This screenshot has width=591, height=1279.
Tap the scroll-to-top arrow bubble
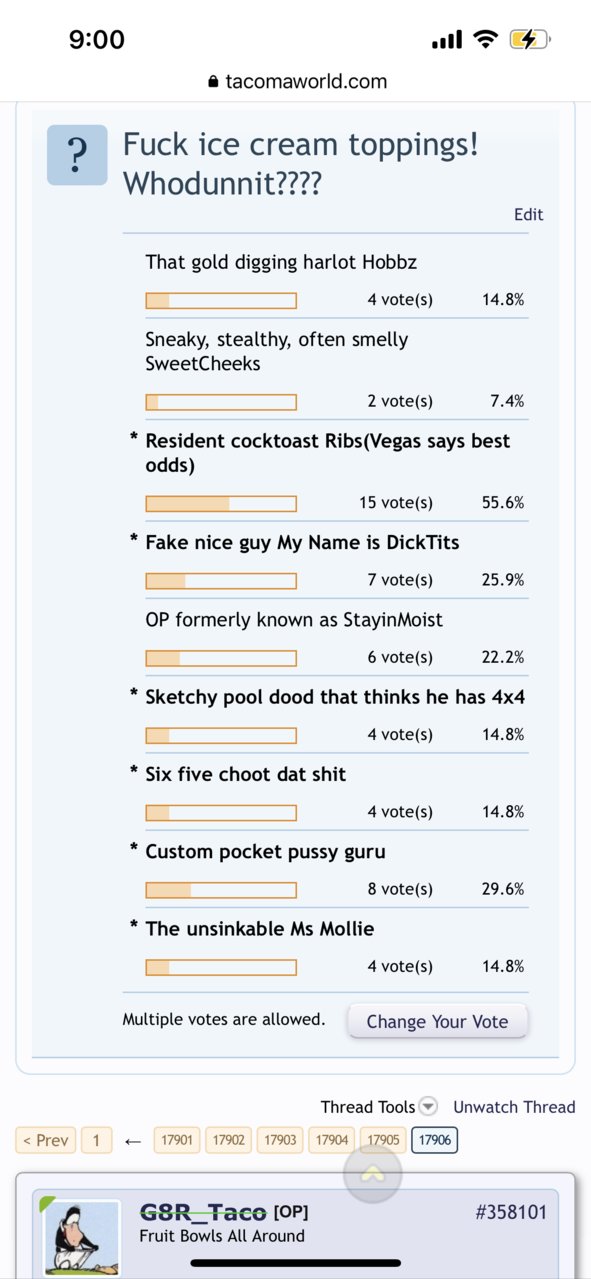point(372,1174)
